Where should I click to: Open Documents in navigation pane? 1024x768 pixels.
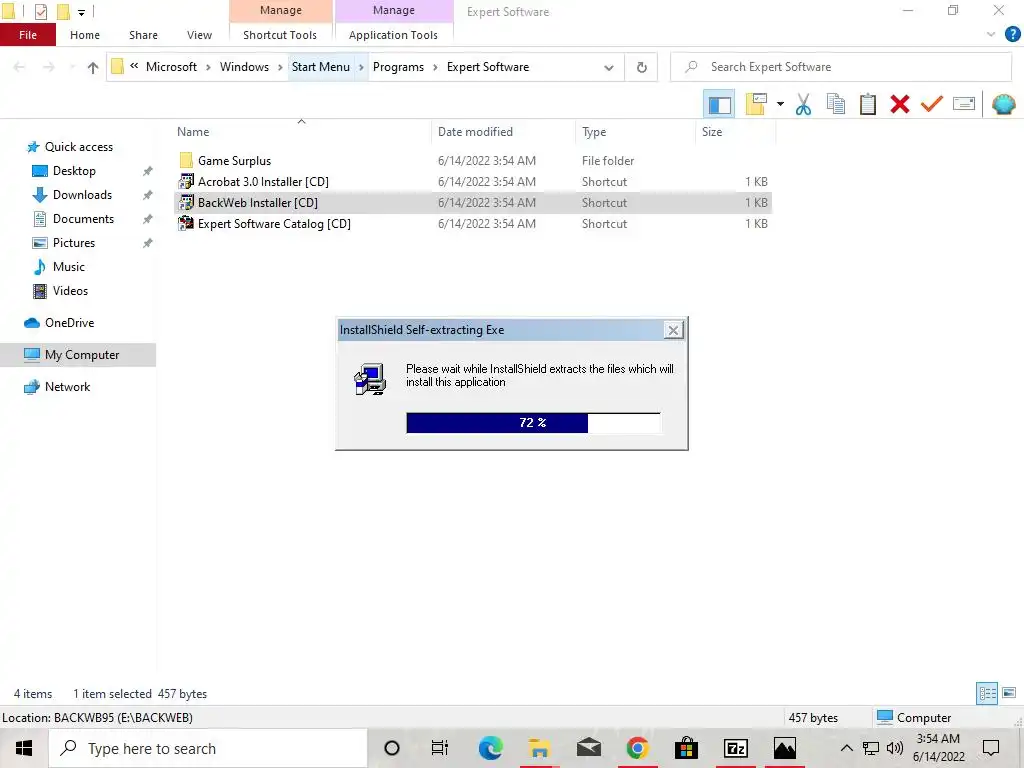click(84, 219)
